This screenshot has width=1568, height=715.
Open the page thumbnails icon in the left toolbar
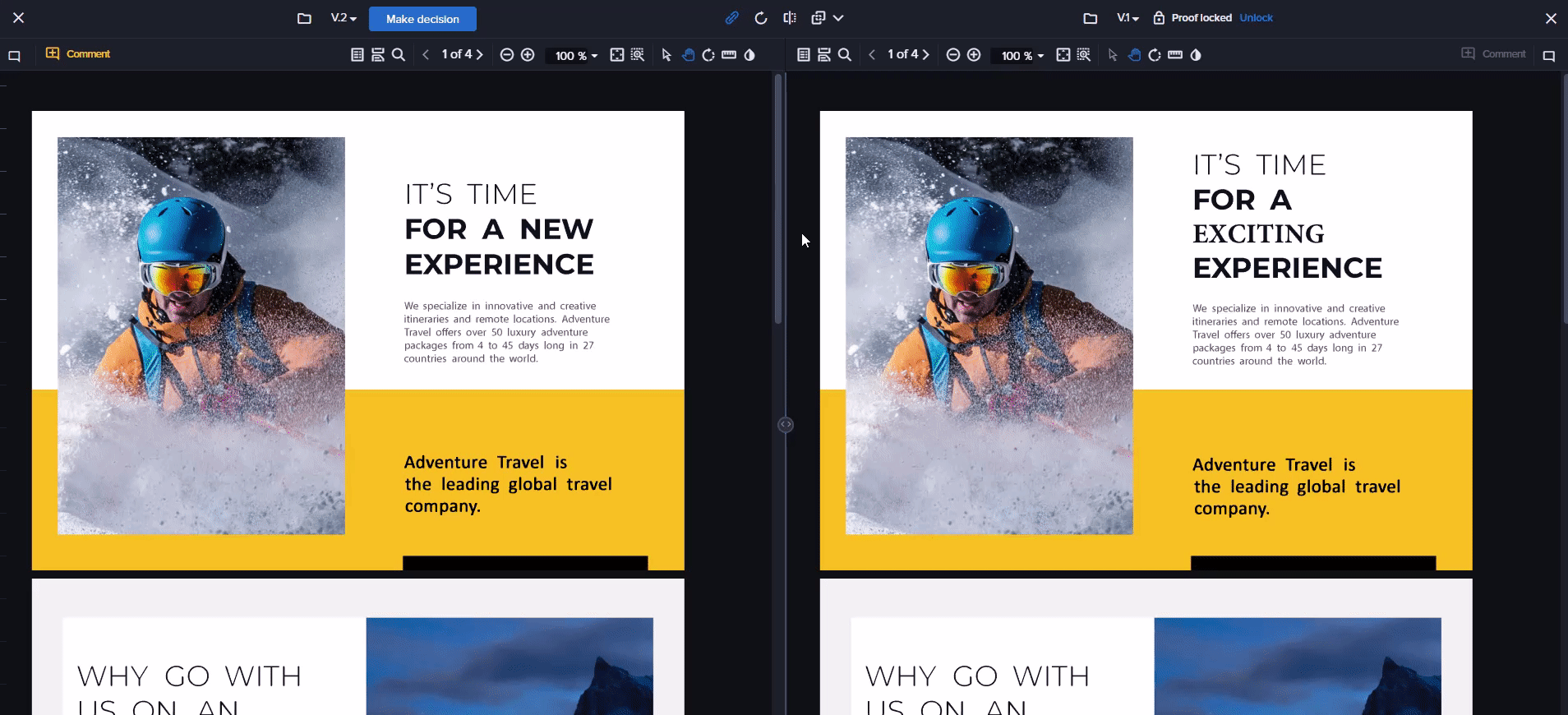coord(357,55)
